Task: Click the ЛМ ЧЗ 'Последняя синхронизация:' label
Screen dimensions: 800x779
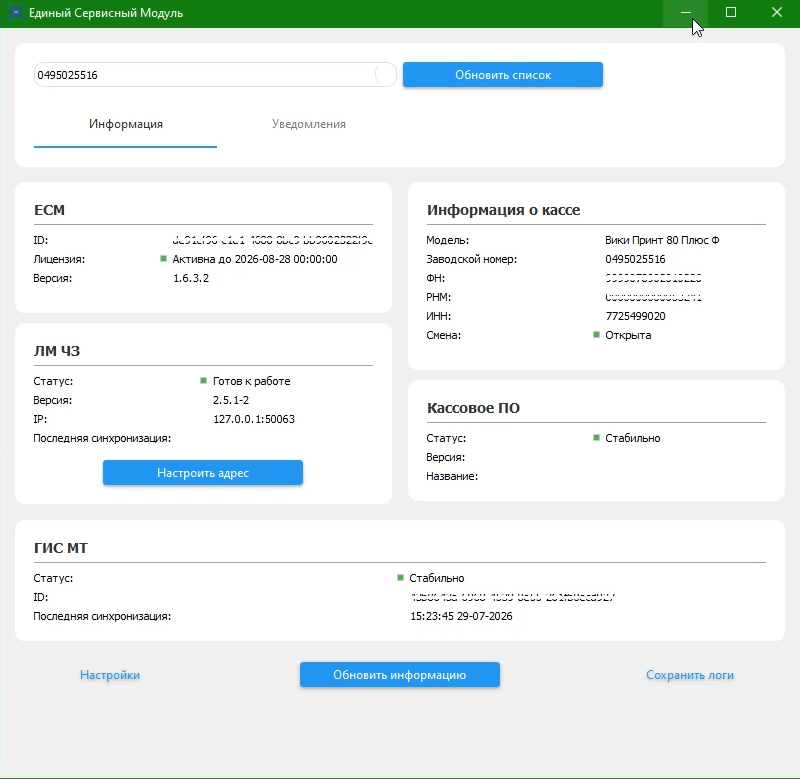Action: point(102,438)
